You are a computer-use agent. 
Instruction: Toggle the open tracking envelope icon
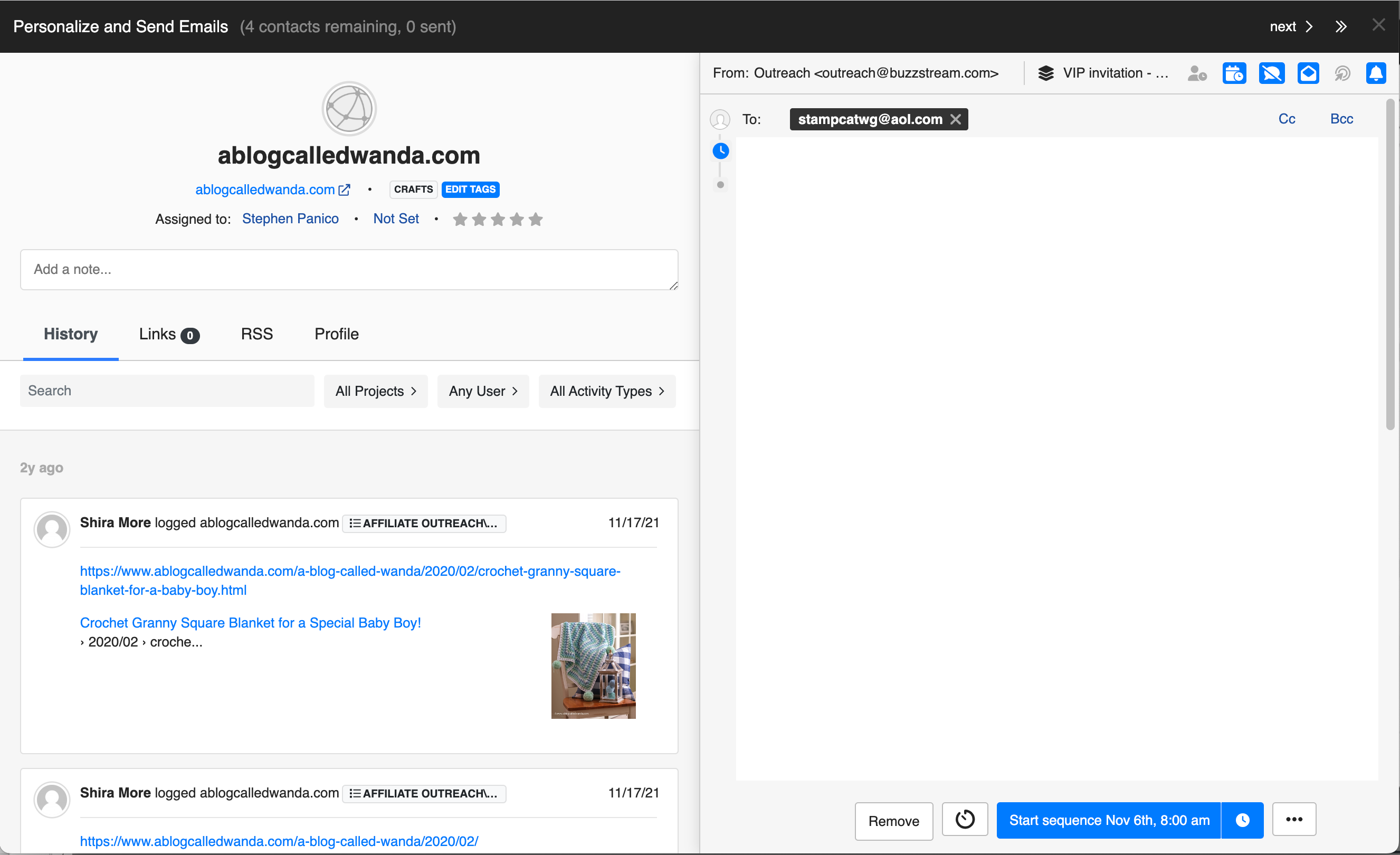point(1308,73)
